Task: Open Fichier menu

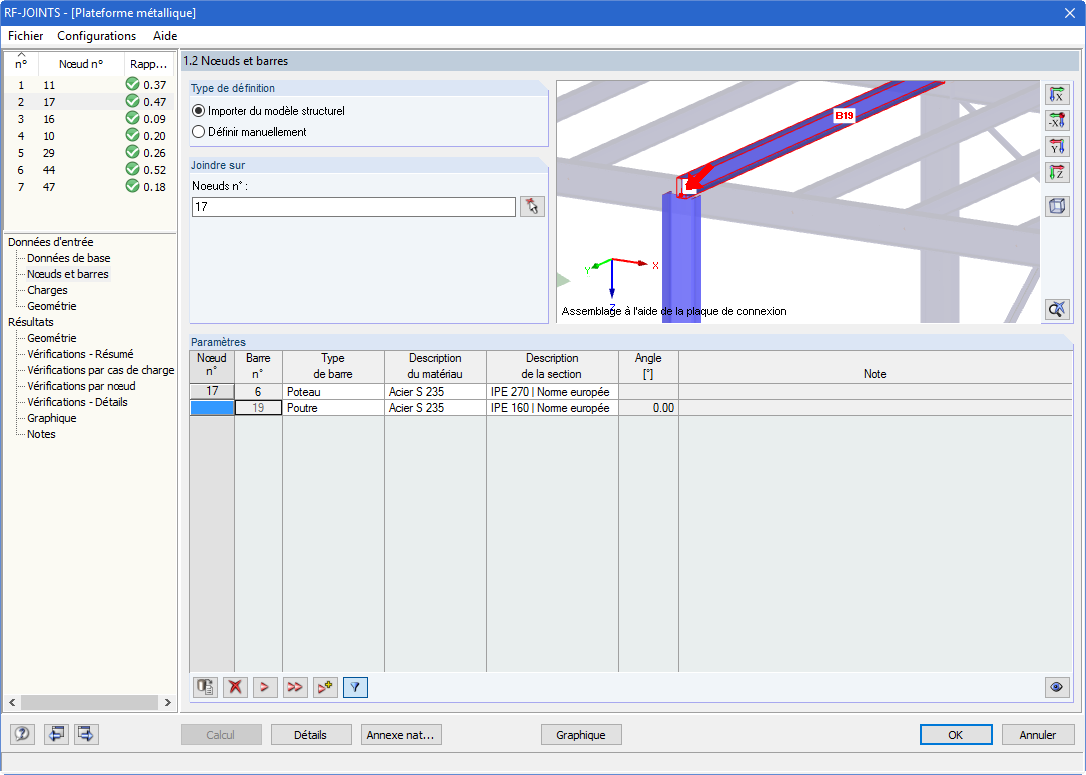Action: 26,36
